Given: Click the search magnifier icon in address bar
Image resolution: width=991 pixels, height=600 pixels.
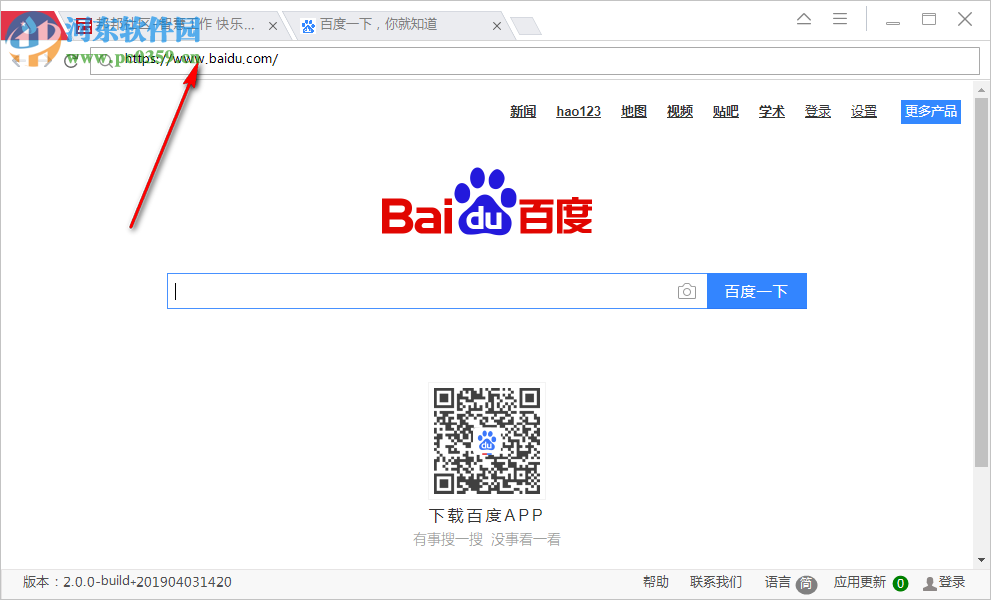Looking at the screenshot, I should pos(106,60).
